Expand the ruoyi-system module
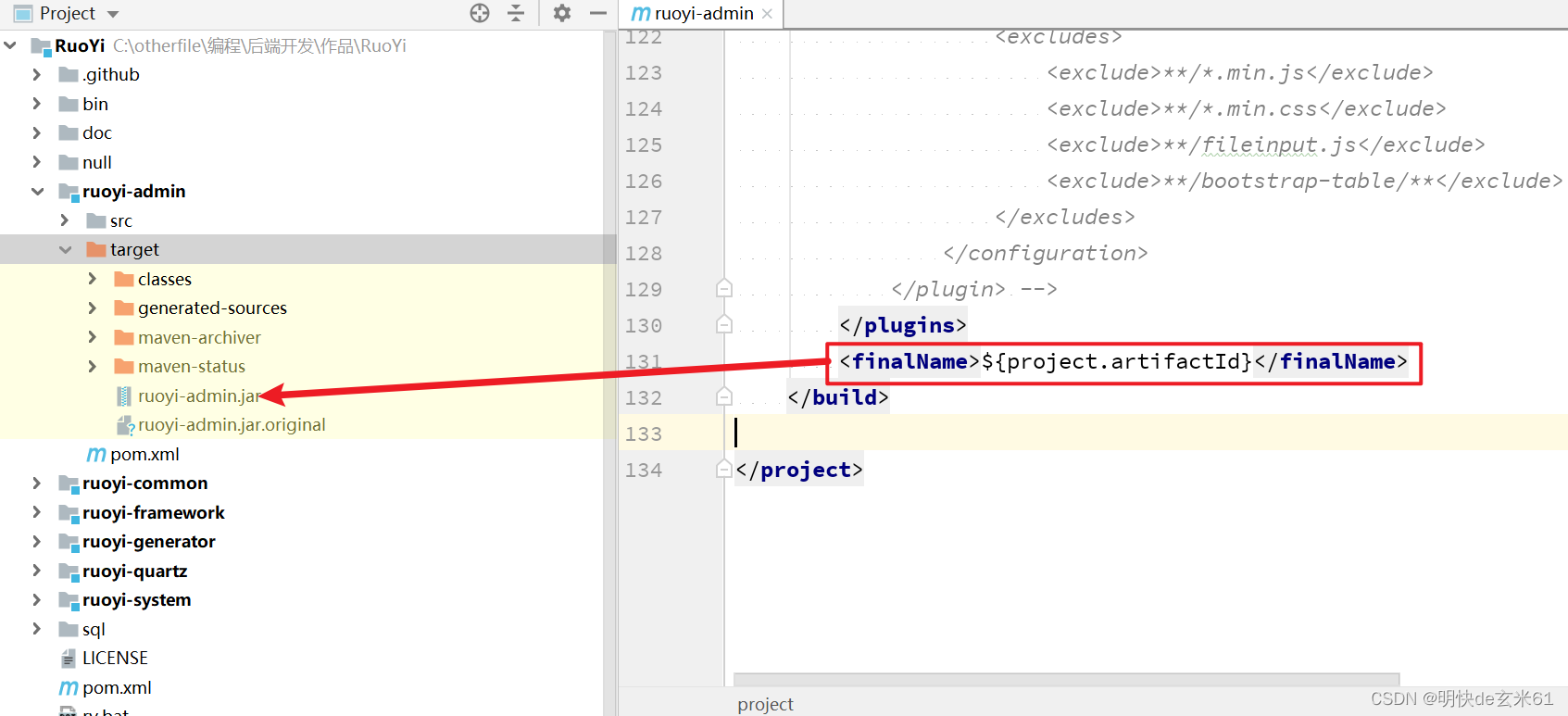 pos(37,599)
